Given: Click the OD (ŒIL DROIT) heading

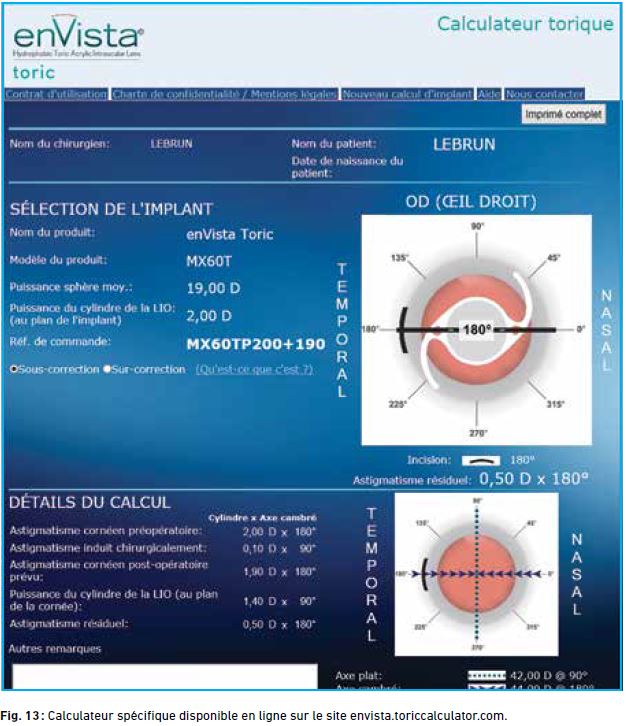Looking at the screenshot, I should (x=471, y=202).
